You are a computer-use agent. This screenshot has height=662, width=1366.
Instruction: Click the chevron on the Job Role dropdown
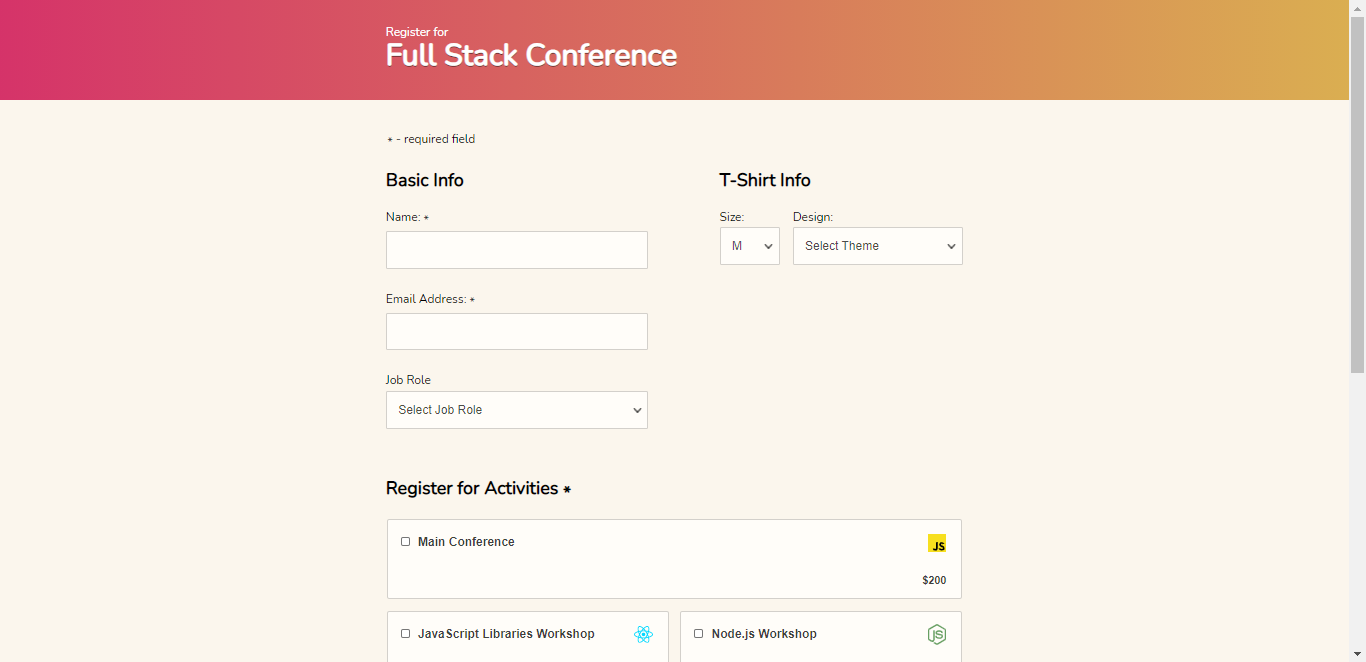(x=637, y=410)
